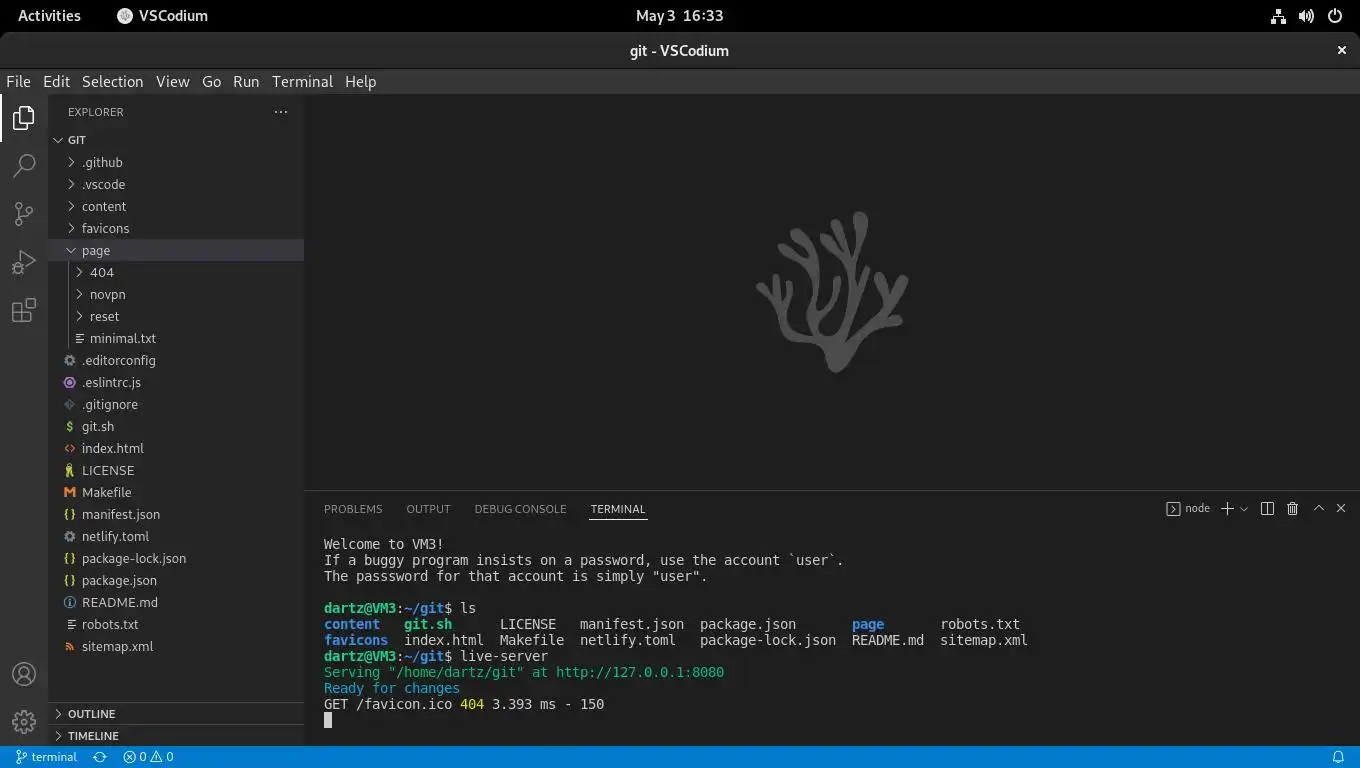Screen dimensions: 1360x768
Task: Open the Explorer view in activity bar
Action: point(24,118)
